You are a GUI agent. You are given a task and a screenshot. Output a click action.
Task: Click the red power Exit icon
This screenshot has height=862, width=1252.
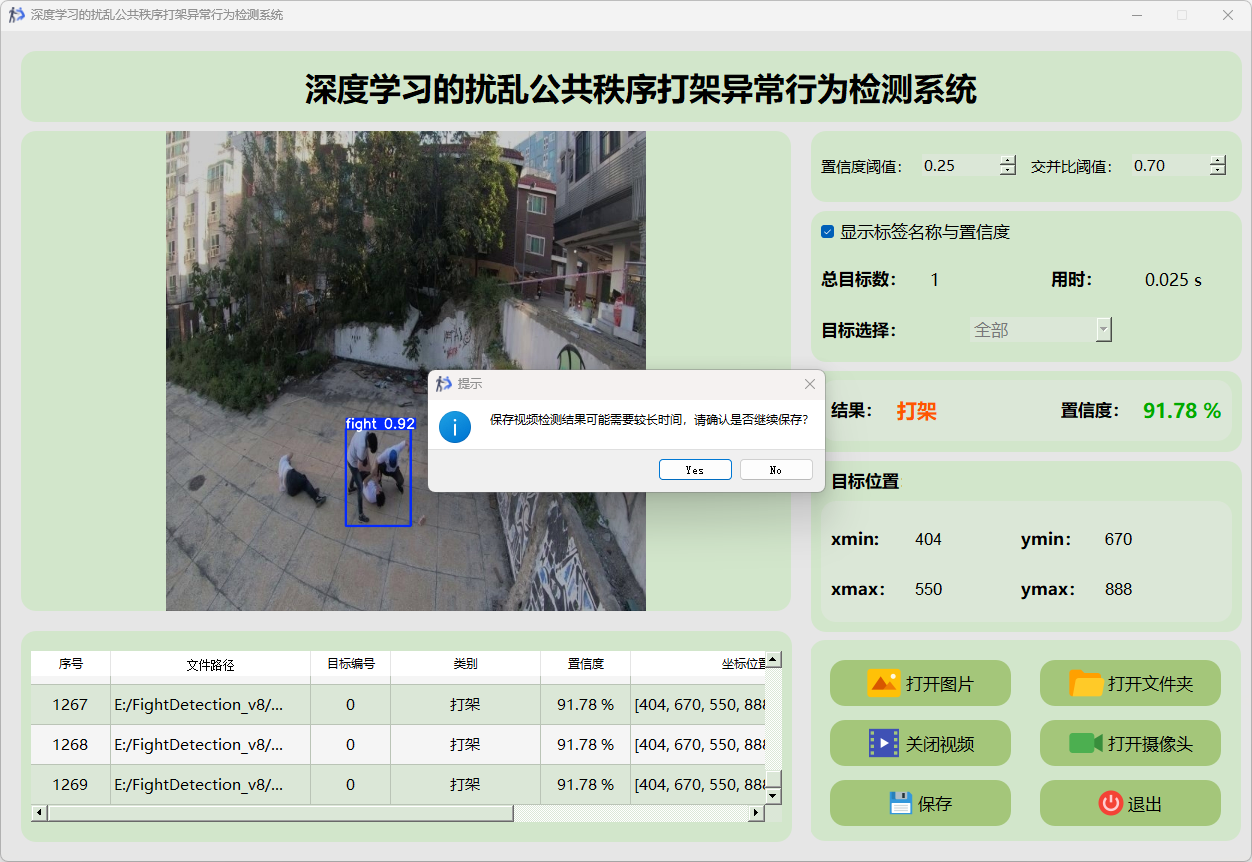pos(1110,803)
